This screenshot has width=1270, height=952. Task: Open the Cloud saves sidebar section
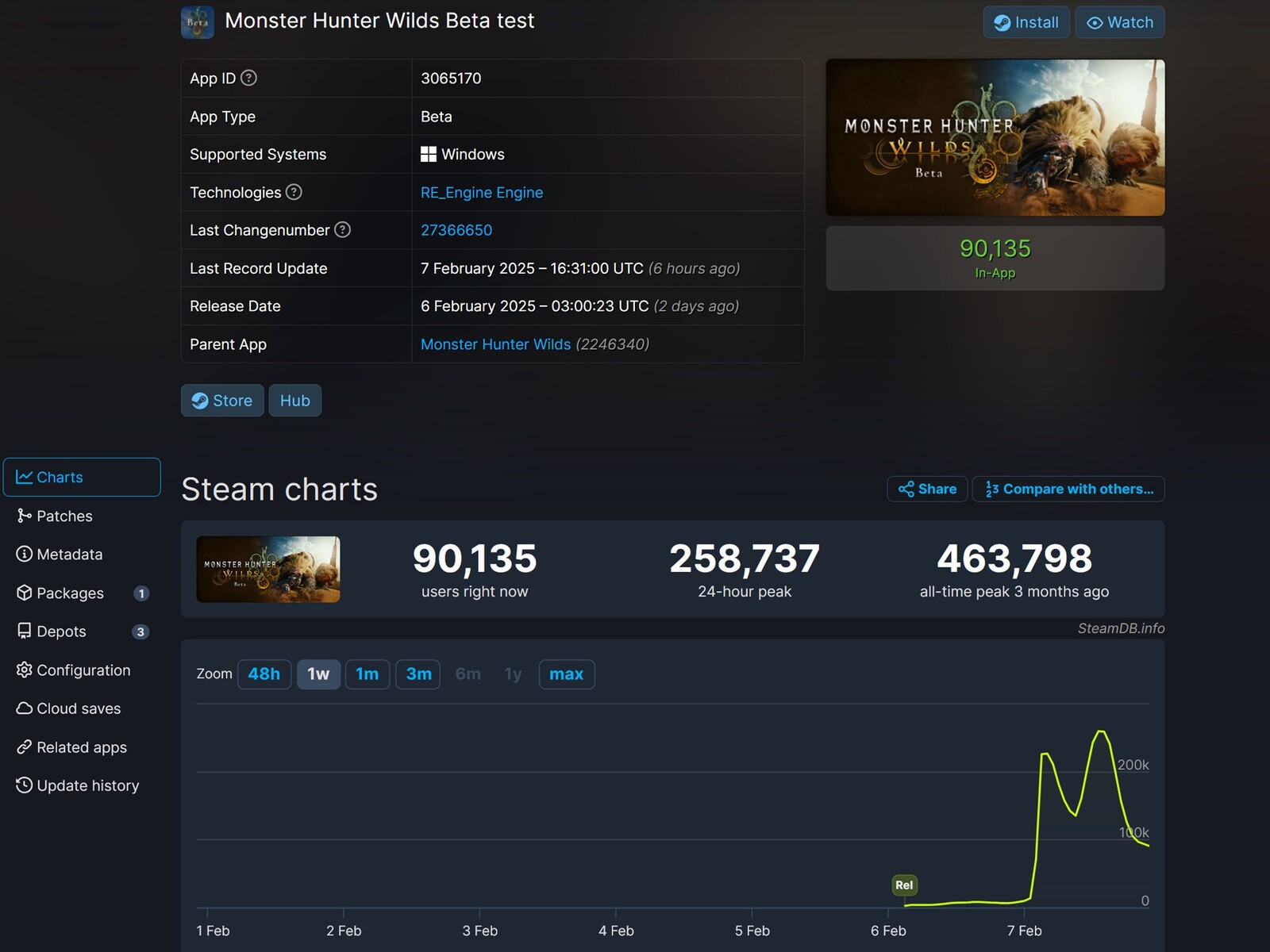82,708
